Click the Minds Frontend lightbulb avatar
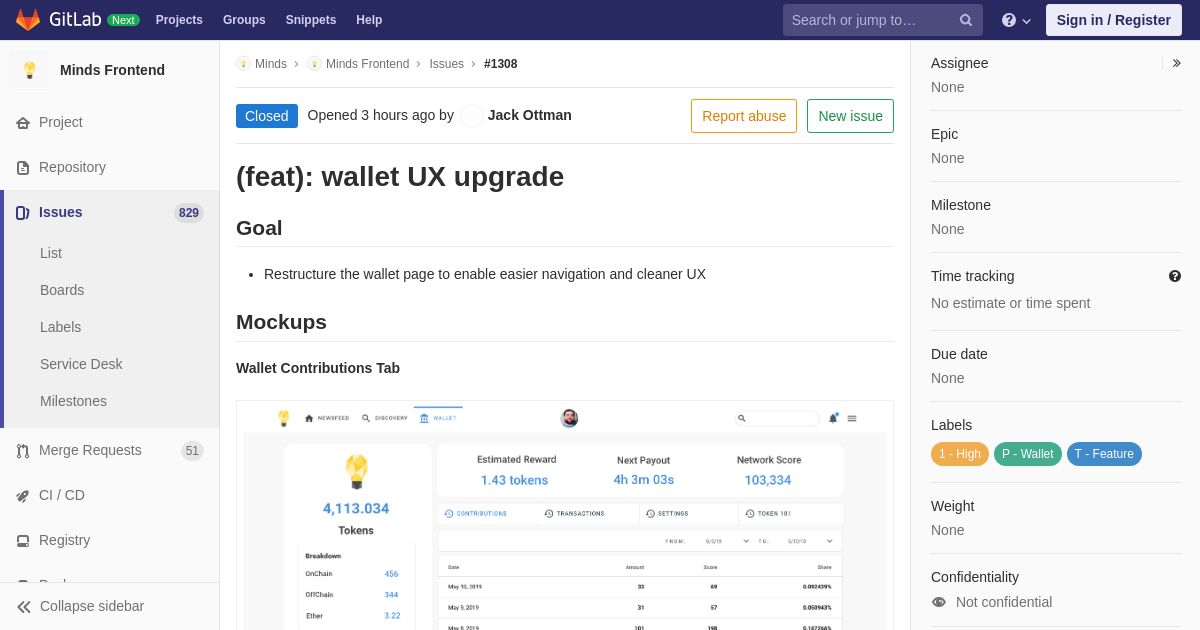This screenshot has height=630, width=1200. (x=30, y=70)
